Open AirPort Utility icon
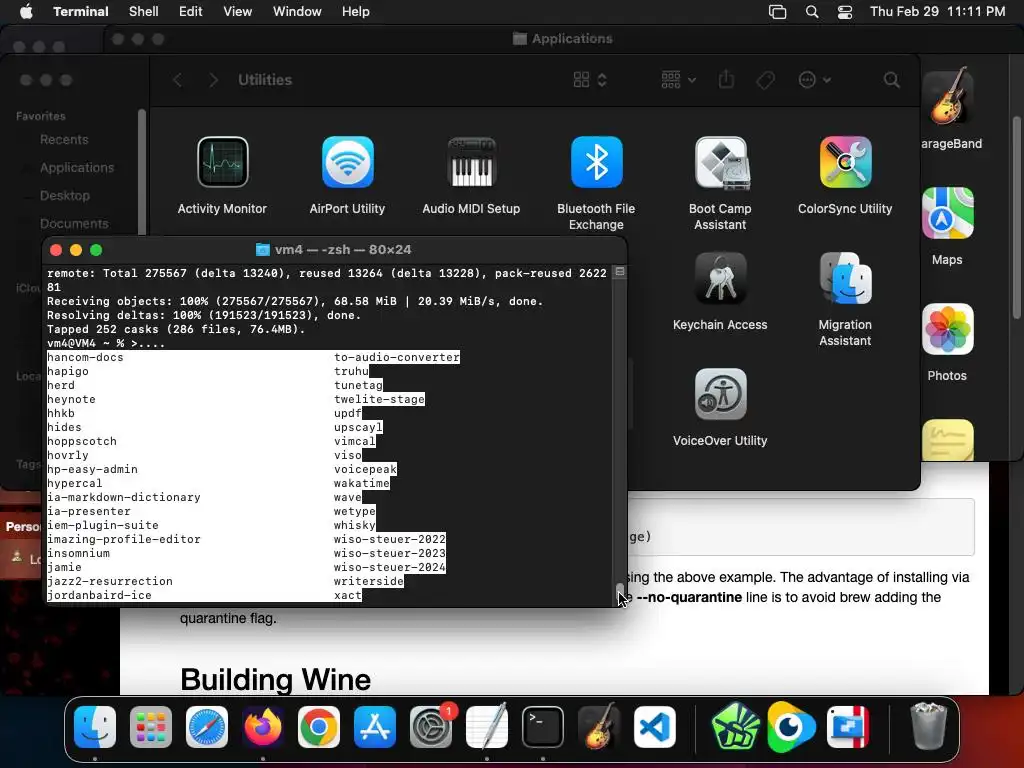 tap(347, 162)
